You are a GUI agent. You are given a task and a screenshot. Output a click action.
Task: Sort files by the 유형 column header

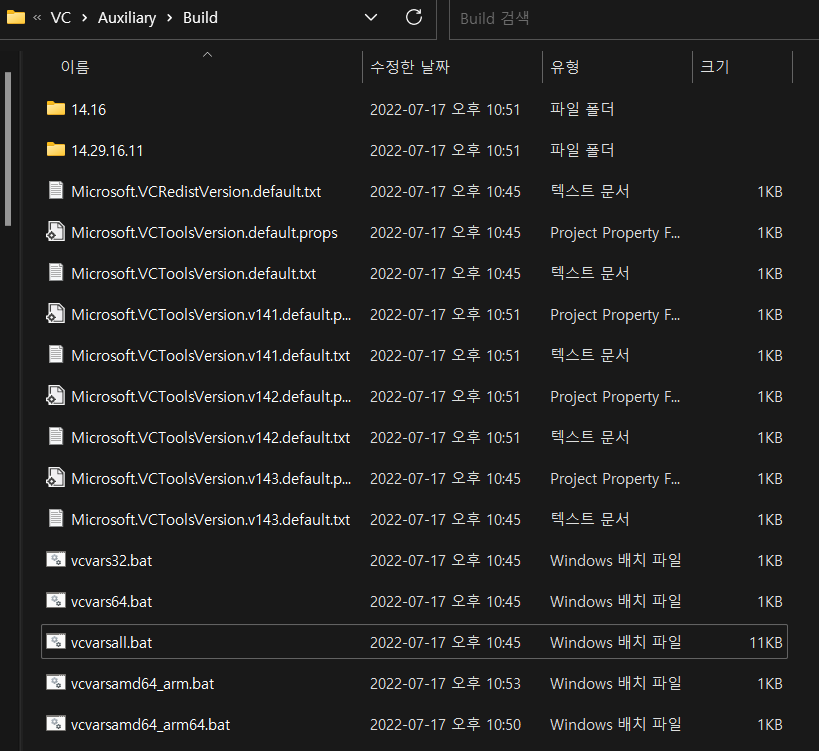(565, 67)
